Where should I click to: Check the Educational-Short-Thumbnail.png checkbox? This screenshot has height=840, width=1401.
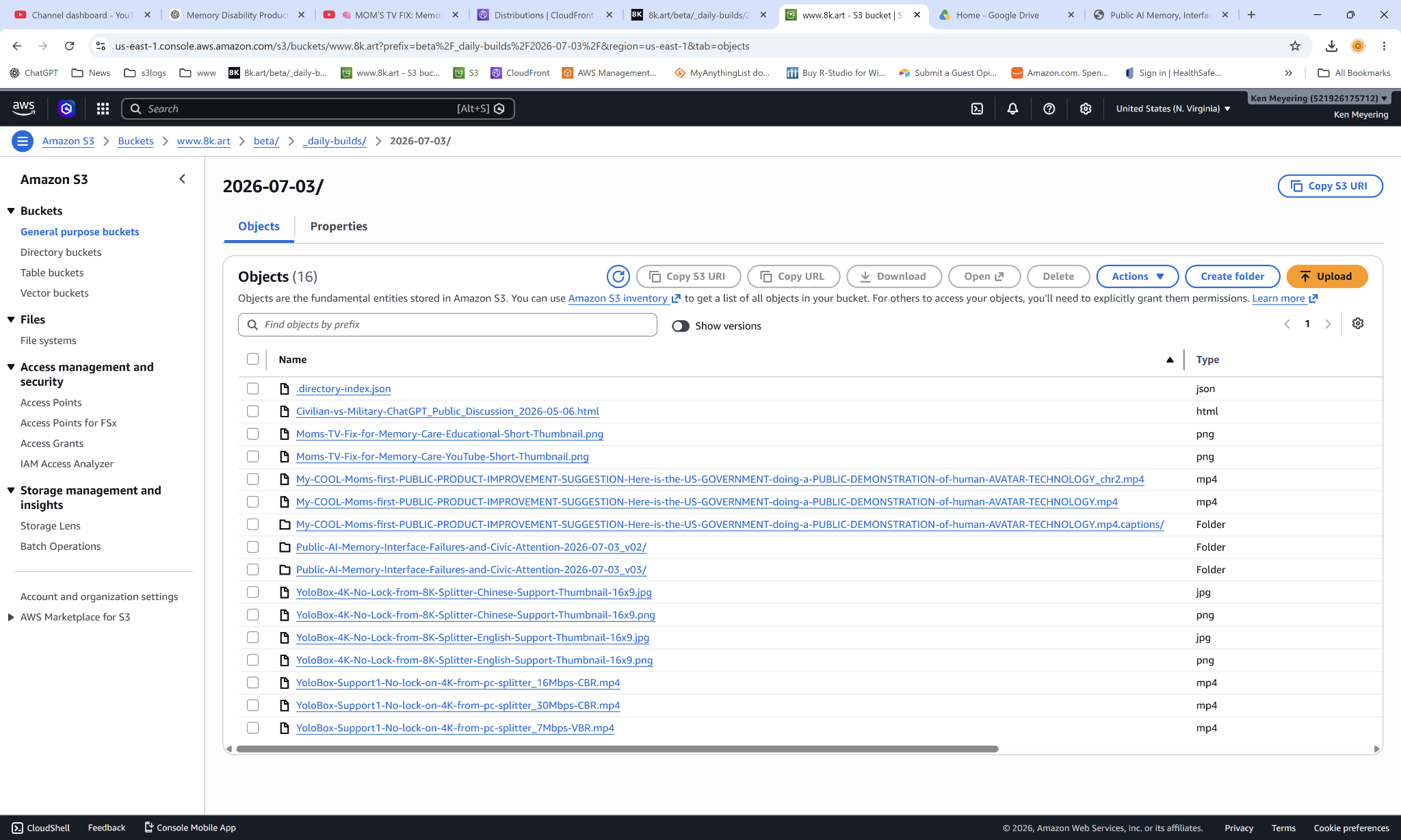click(x=252, y=434)
